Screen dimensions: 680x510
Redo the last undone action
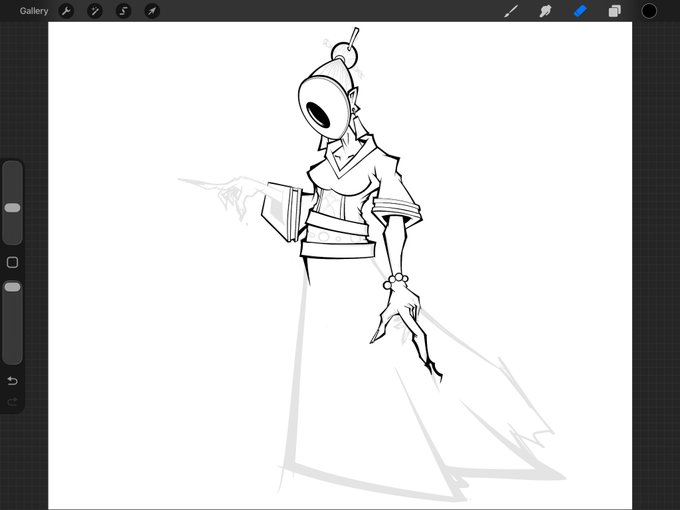13,402
